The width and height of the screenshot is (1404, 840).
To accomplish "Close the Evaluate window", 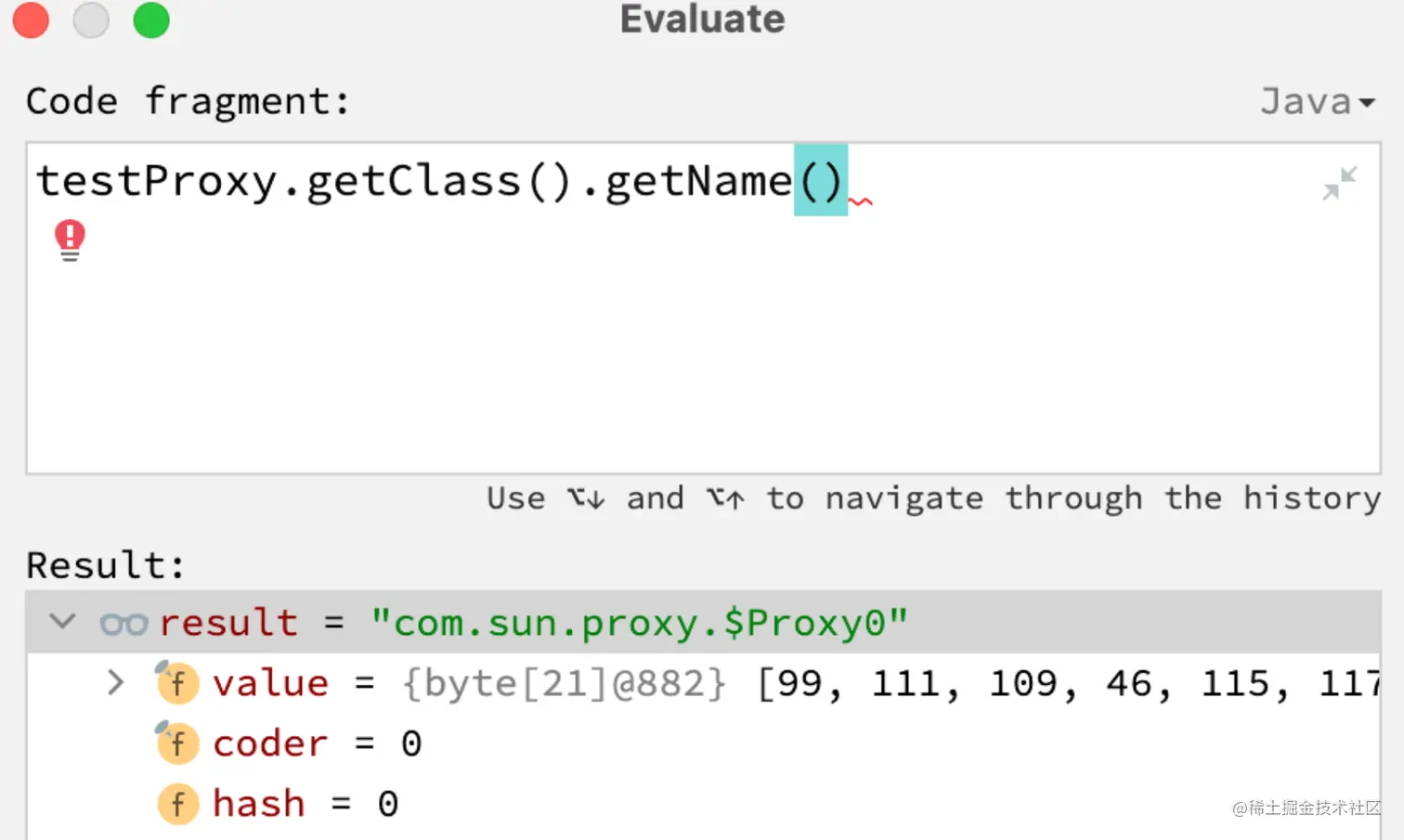I will pos(31,19).
